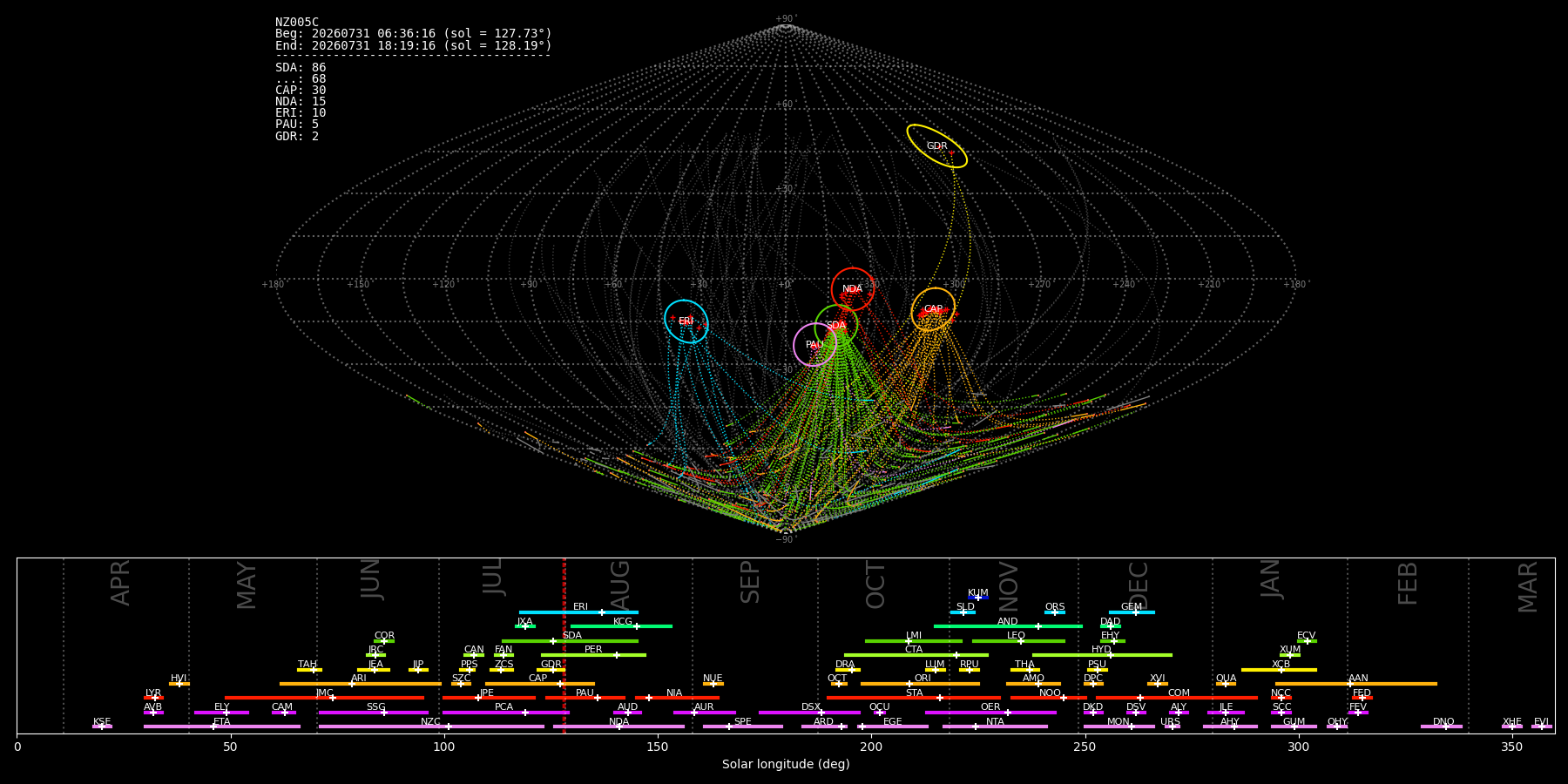The image size is (1568, 784).
Task: Click the LEO shower bar
Action: tap(1018, 641)
